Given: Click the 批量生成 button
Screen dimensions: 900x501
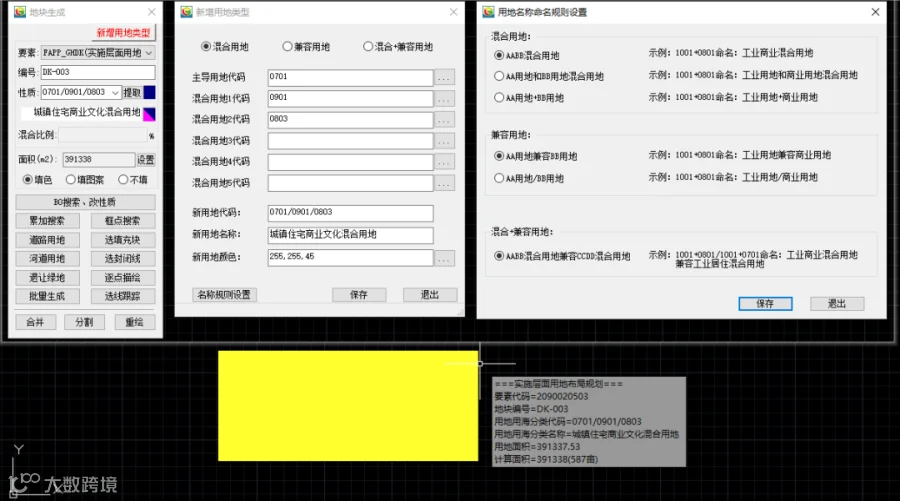Looking at the screenshot, I should [x=47, y=296].
